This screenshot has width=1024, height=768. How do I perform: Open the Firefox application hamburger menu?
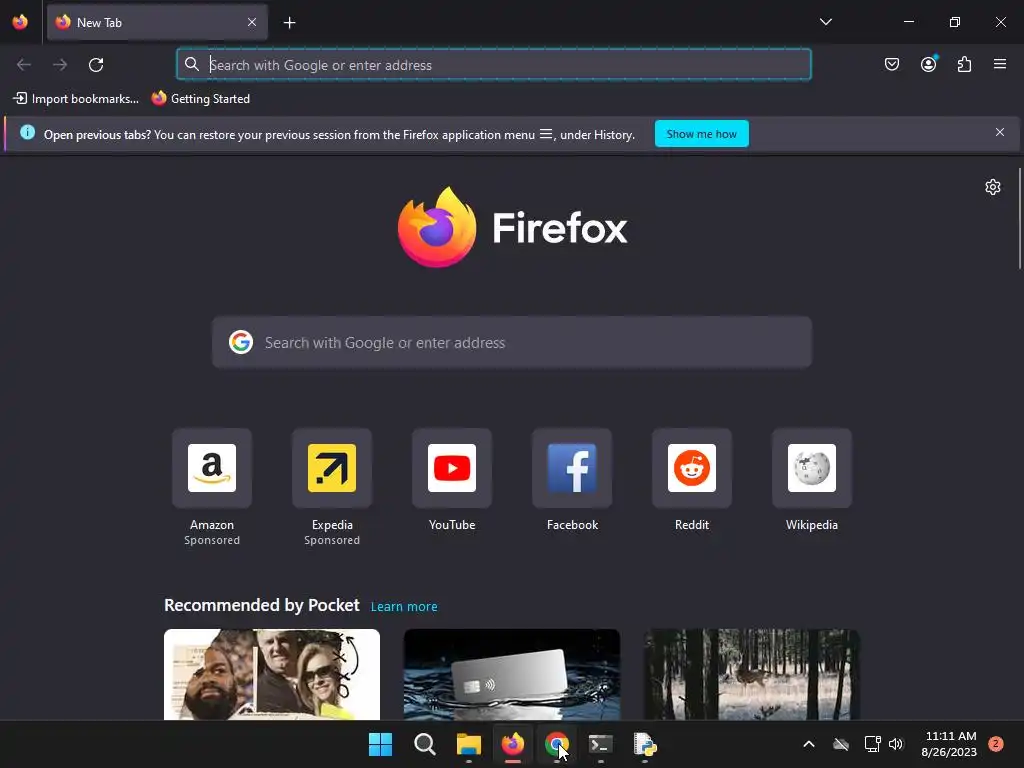coord(1000,64)
